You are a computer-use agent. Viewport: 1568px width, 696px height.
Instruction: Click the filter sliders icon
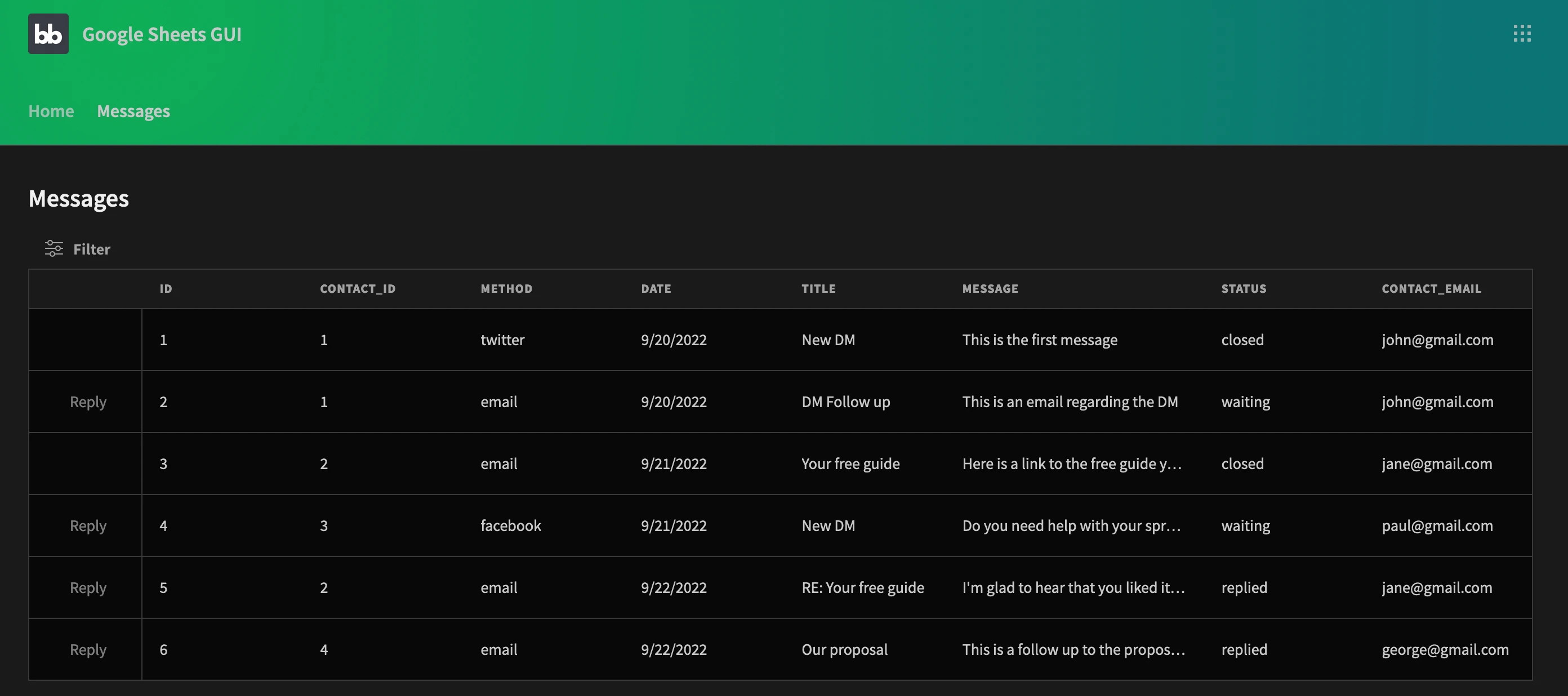(54, 248)
